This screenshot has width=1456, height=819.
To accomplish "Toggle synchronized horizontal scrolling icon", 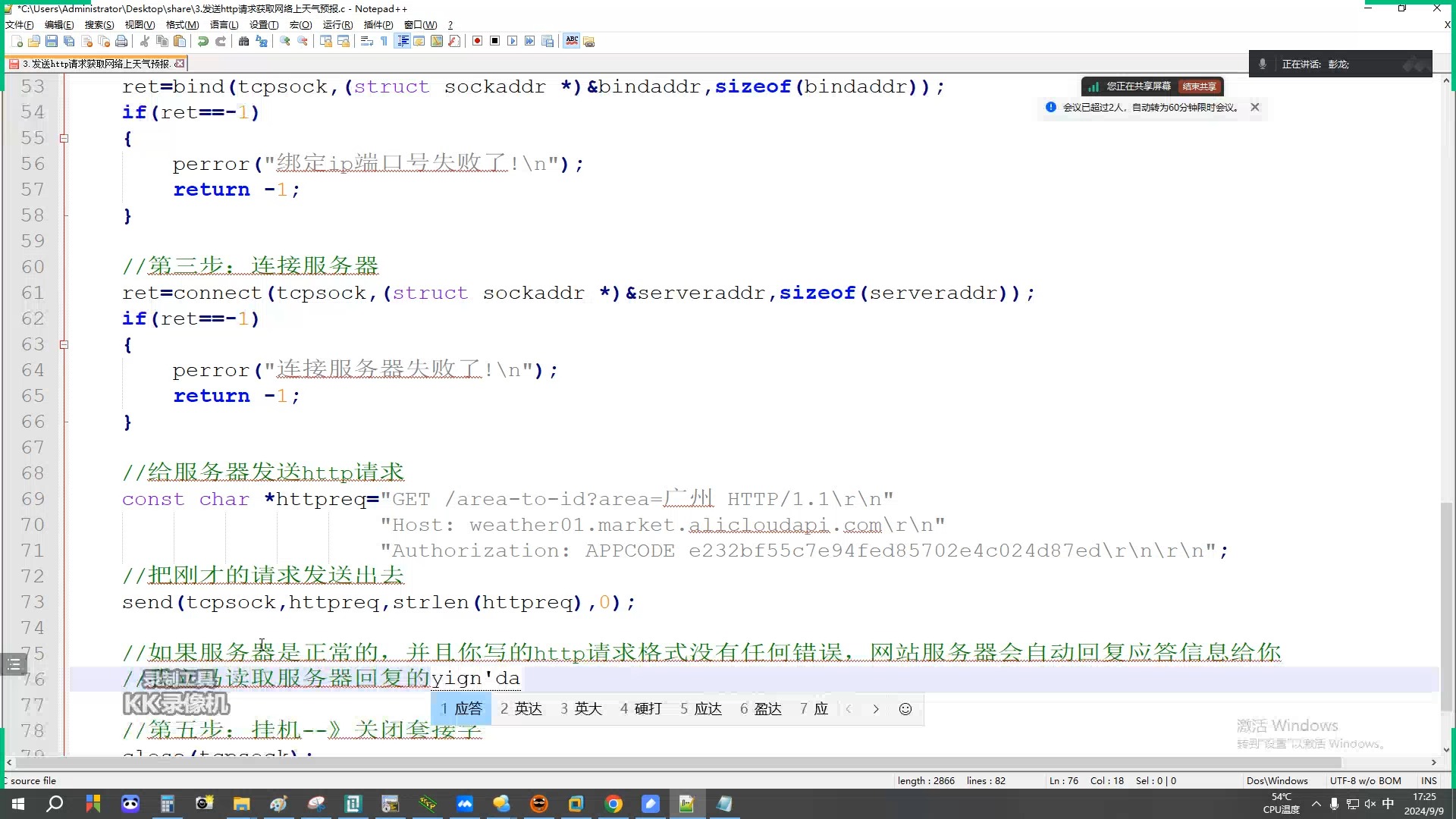I will (x=344, y=41).
